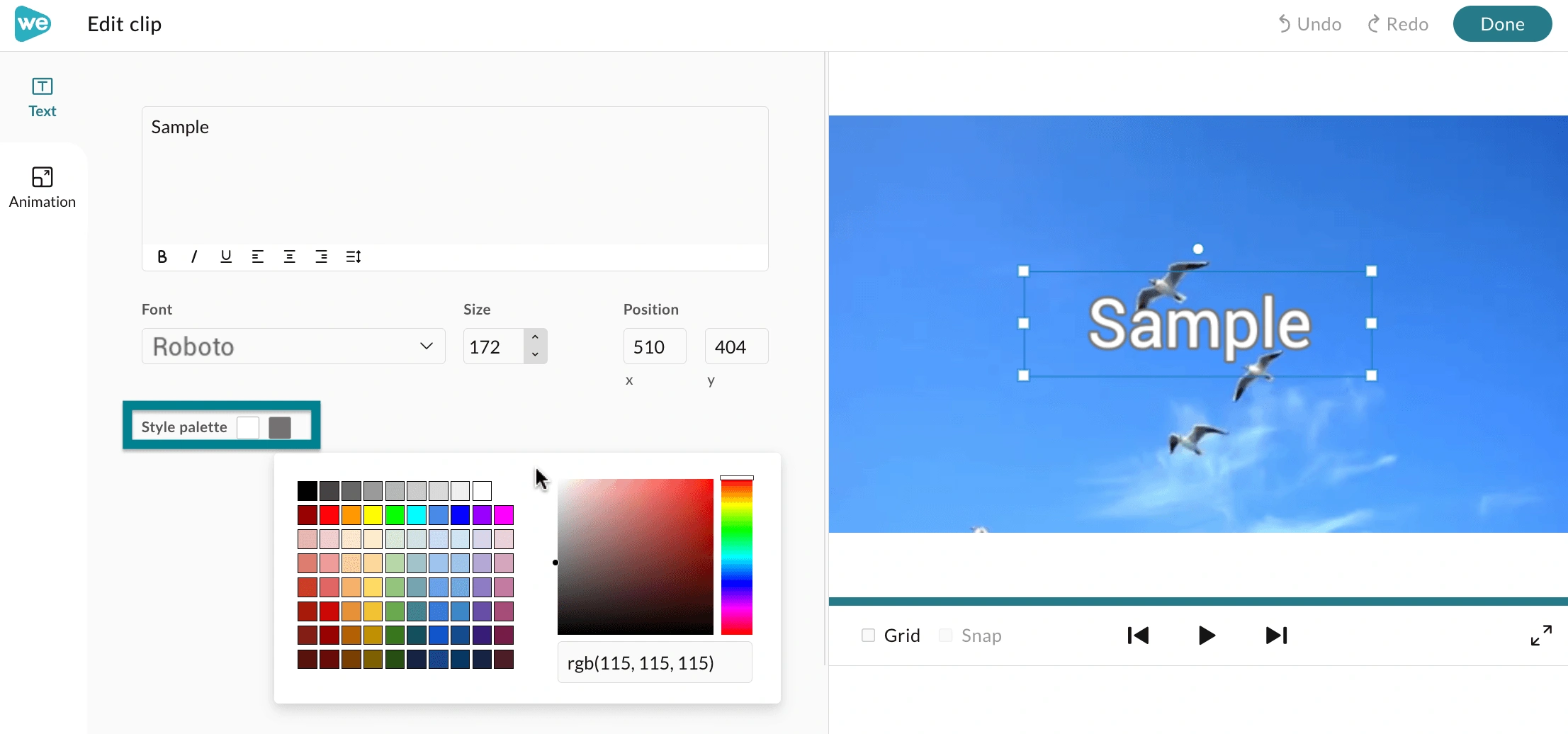Click the Done button

coord(1502,24)
